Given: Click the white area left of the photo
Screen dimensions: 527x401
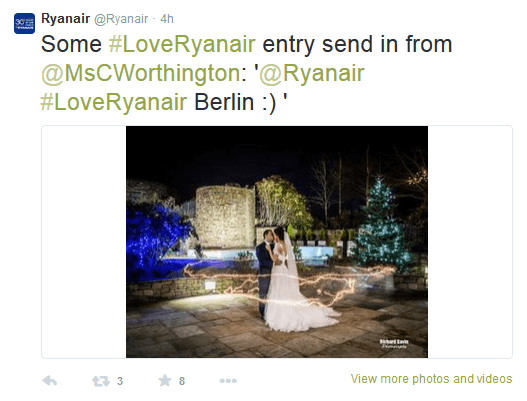Looking at the screenshot, I should (x=84, y=242).
